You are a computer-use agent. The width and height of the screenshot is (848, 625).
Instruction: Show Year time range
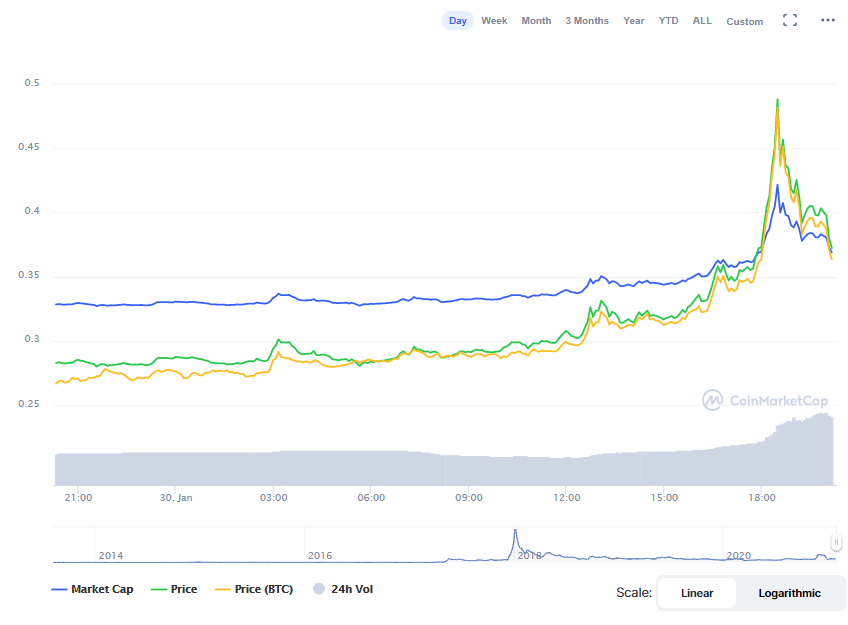tap(634, 21)
